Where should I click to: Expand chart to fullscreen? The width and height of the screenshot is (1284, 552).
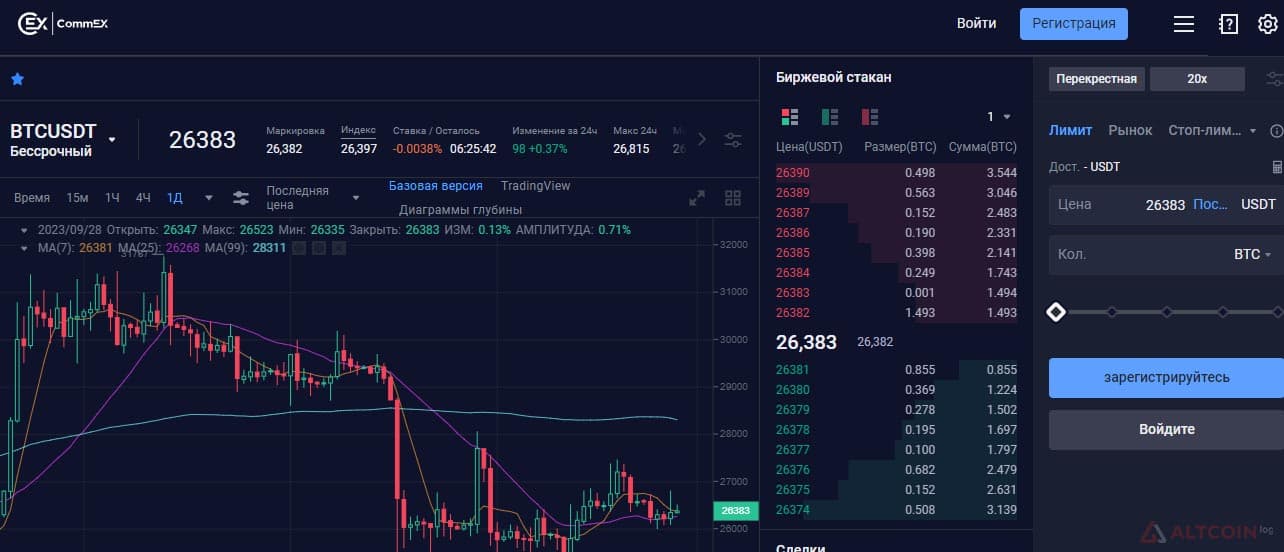697,198
